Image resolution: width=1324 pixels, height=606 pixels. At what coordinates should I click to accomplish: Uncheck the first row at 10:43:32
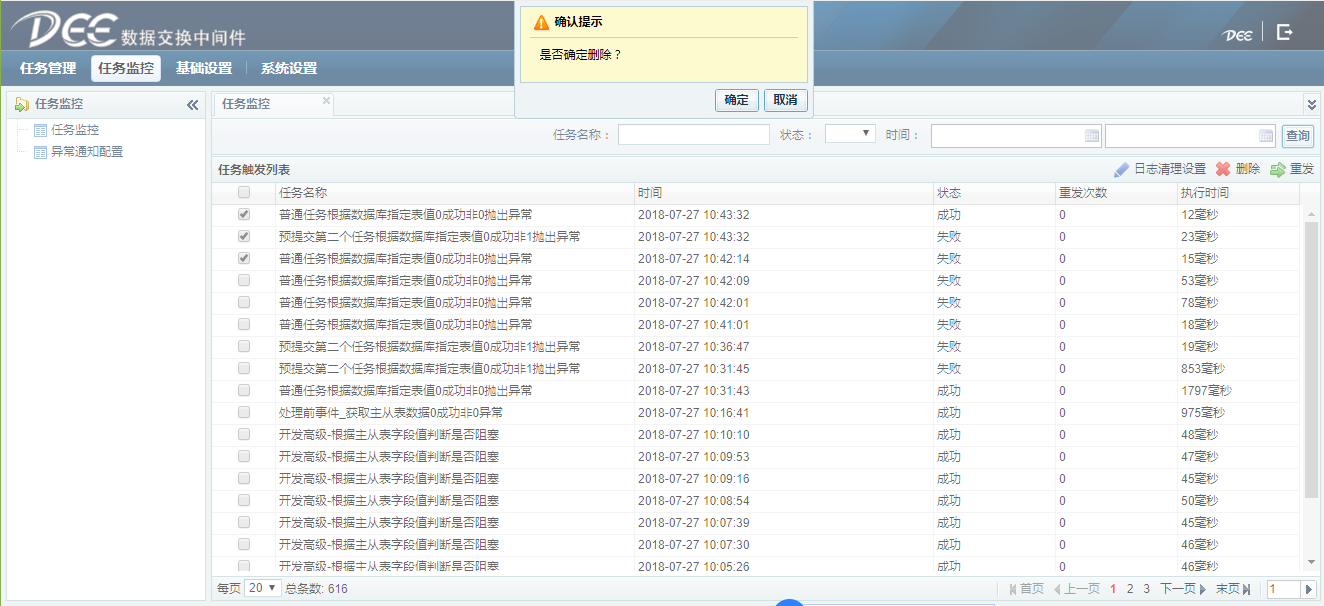[244, 215]
